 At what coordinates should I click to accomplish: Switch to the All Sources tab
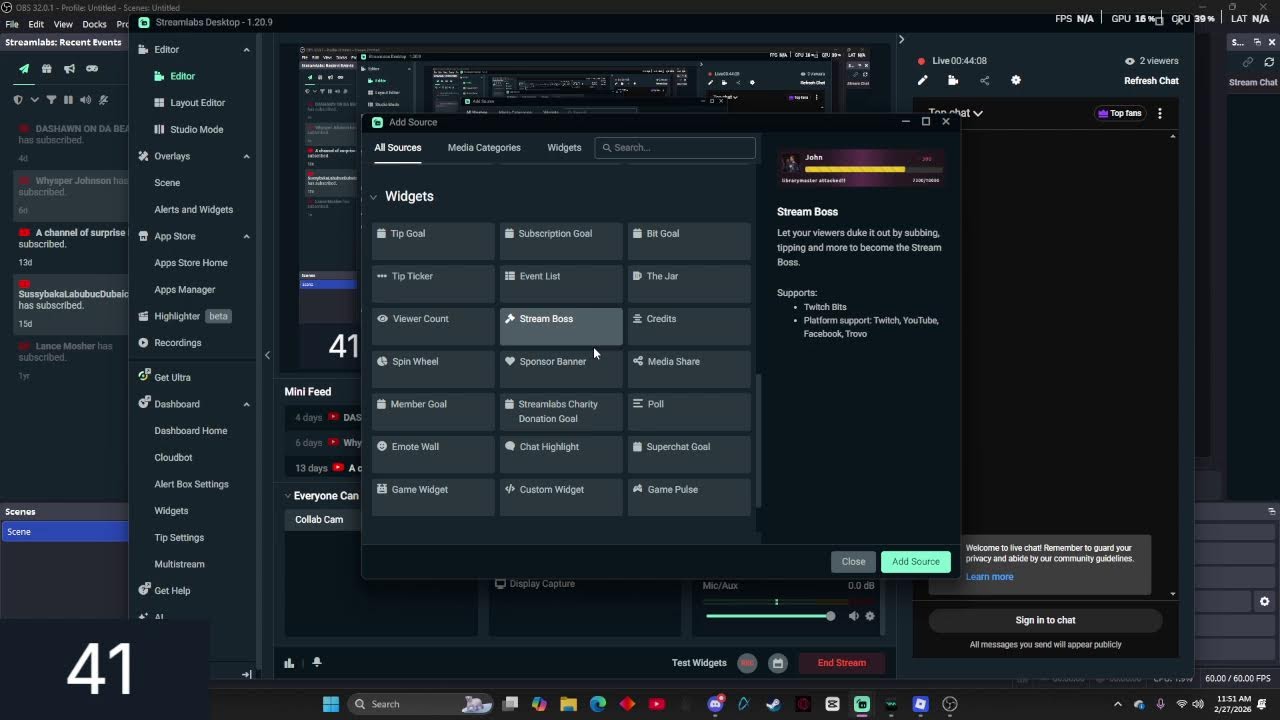[398, 148]
